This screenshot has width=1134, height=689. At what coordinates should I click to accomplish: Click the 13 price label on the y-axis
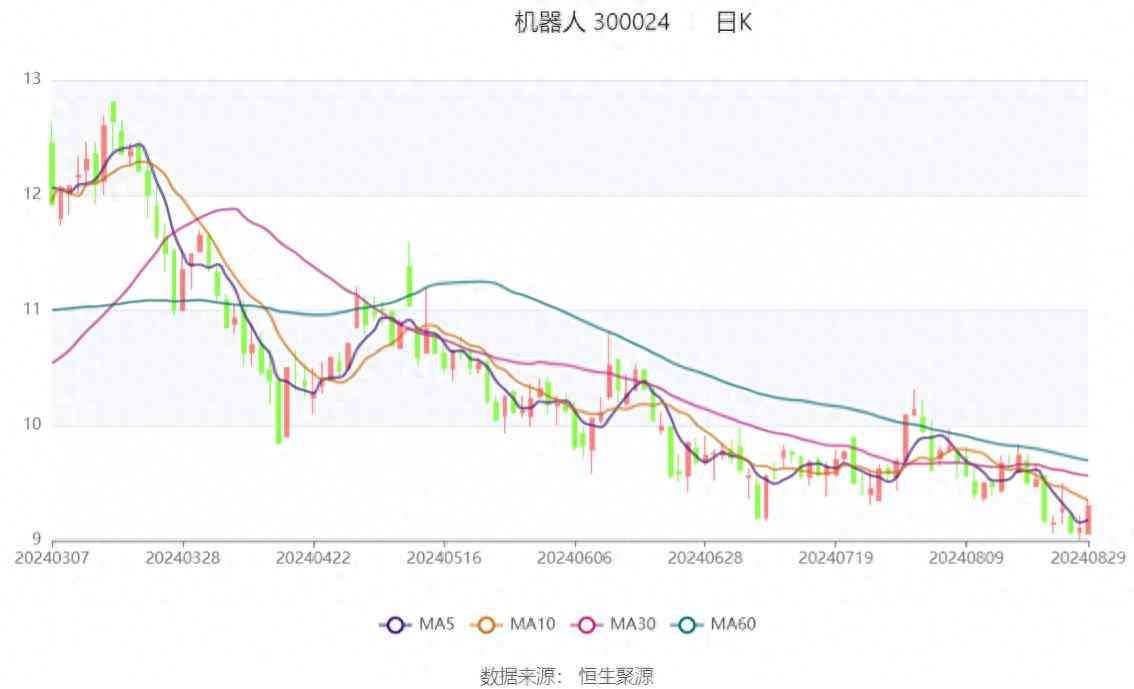coord(32,78)
